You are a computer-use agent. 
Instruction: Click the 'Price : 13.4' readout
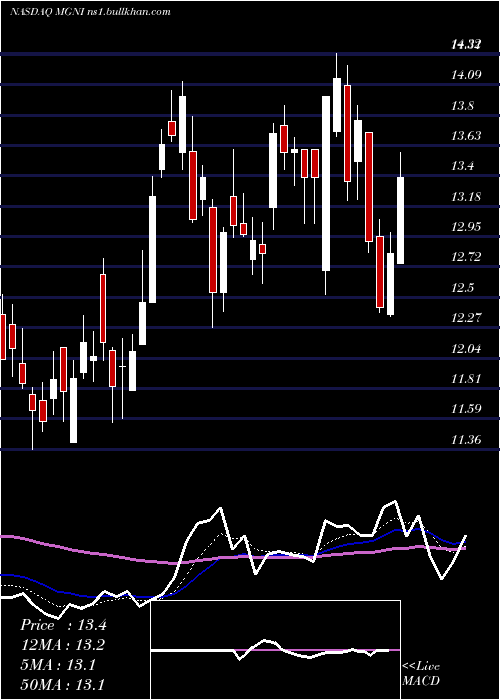tap(63, 625)
